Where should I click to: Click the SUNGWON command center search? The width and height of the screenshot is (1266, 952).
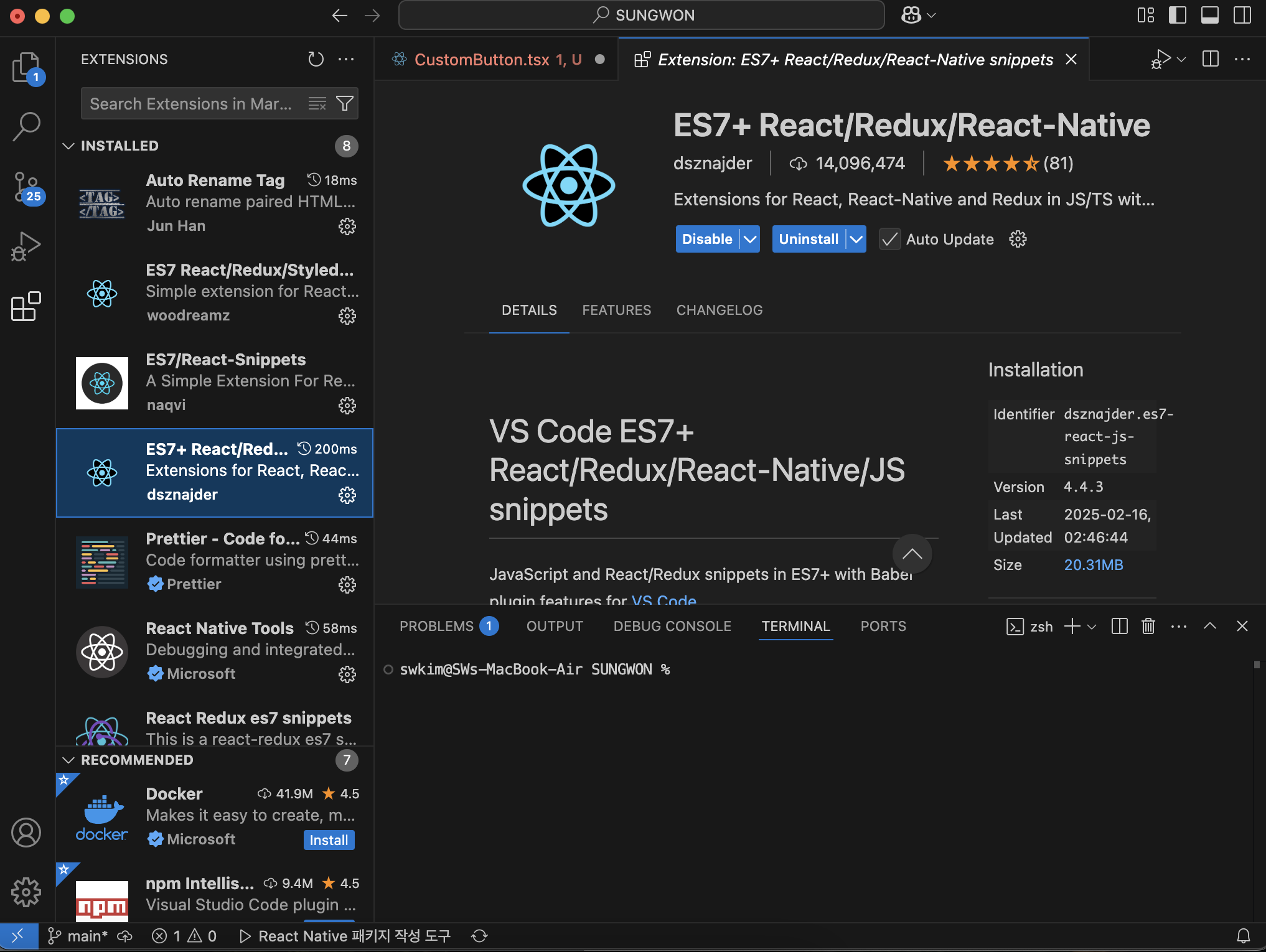[x=641, y=16]
